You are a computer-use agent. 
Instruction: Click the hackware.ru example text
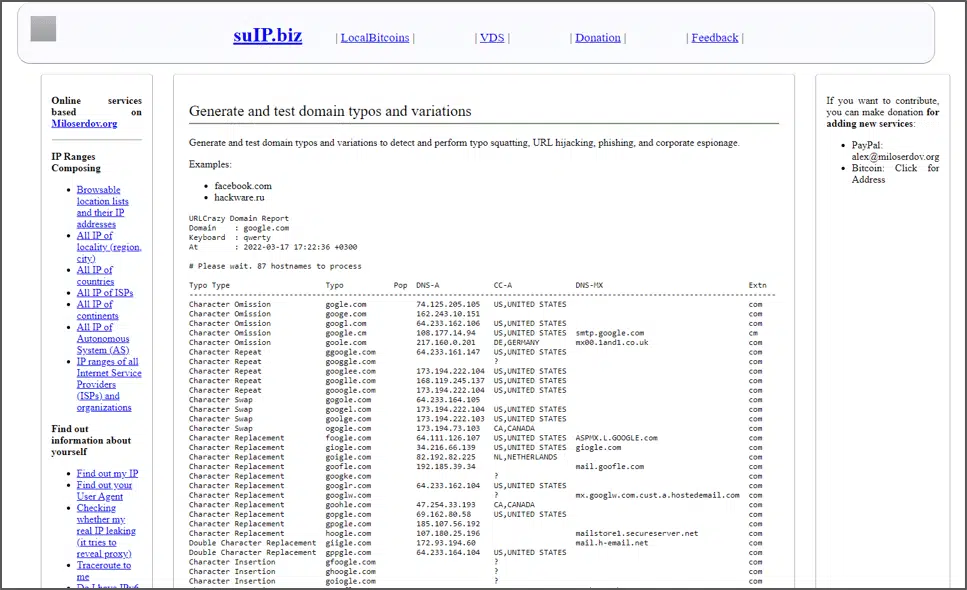tap(239, 197)
